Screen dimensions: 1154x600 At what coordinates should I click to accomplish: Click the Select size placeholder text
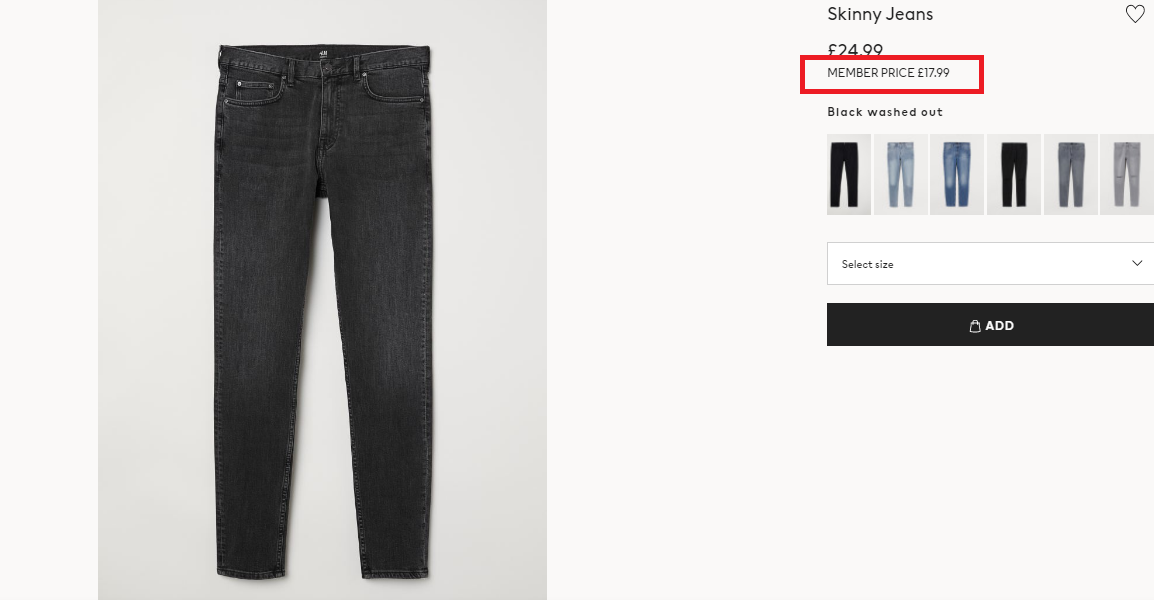[868, 264]
